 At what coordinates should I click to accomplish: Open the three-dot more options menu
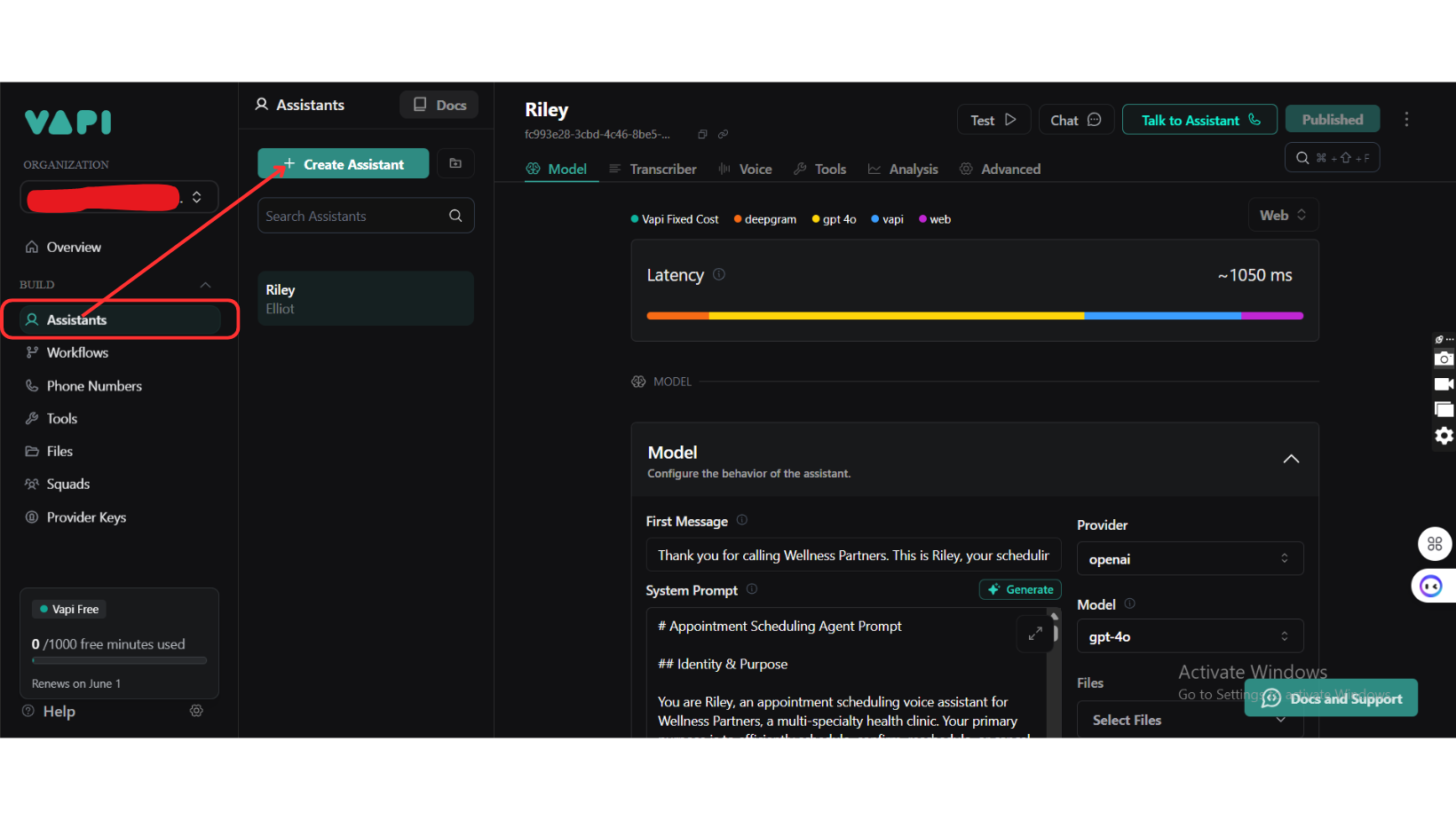click(x=1405, y=120)
